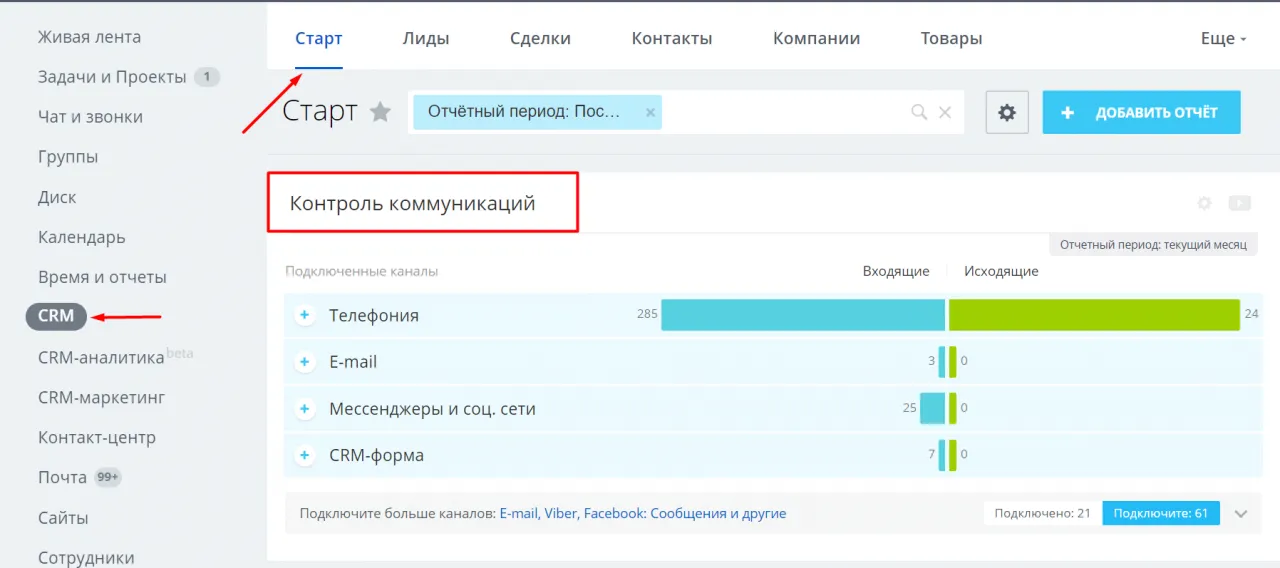Viewport: 1280px width, 568px height.
Task: Open the Контакты tab
Action: click(671, 39)
